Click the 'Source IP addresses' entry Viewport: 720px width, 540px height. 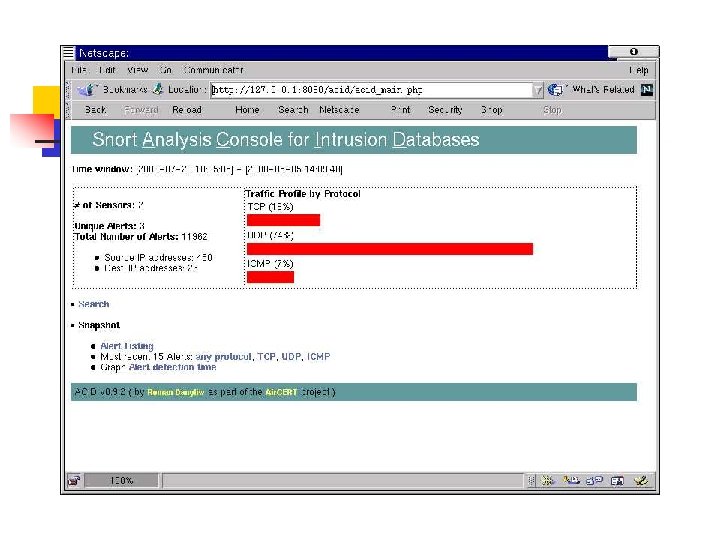[158, 258]
